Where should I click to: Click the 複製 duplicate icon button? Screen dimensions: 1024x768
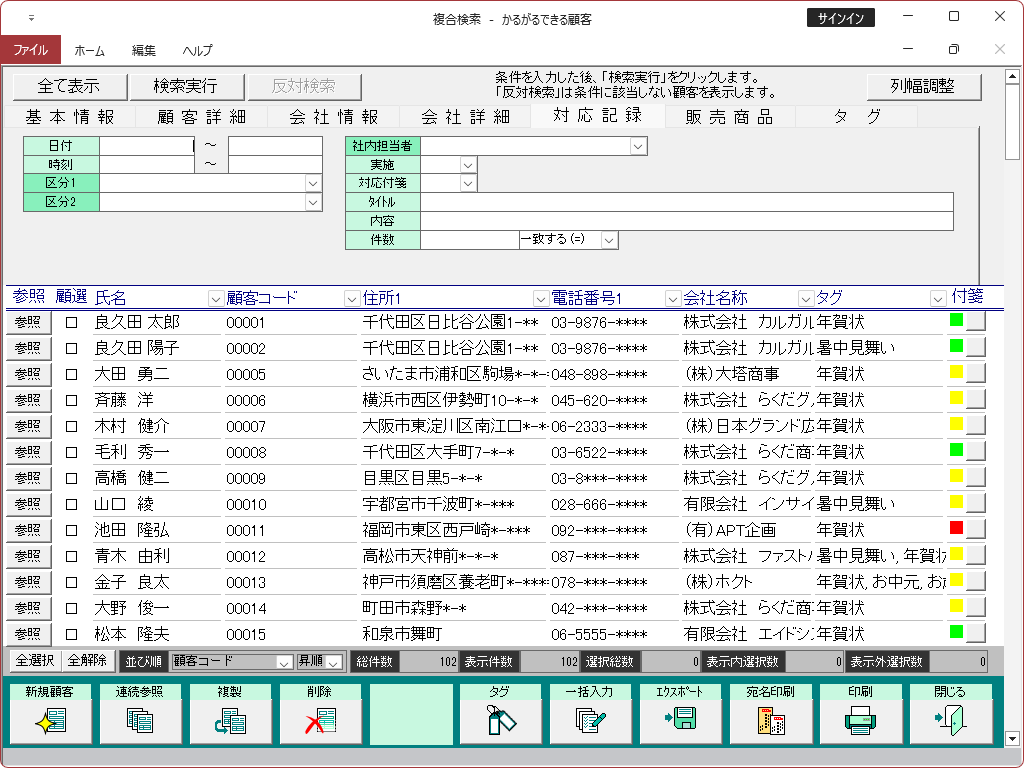point(230,718)
